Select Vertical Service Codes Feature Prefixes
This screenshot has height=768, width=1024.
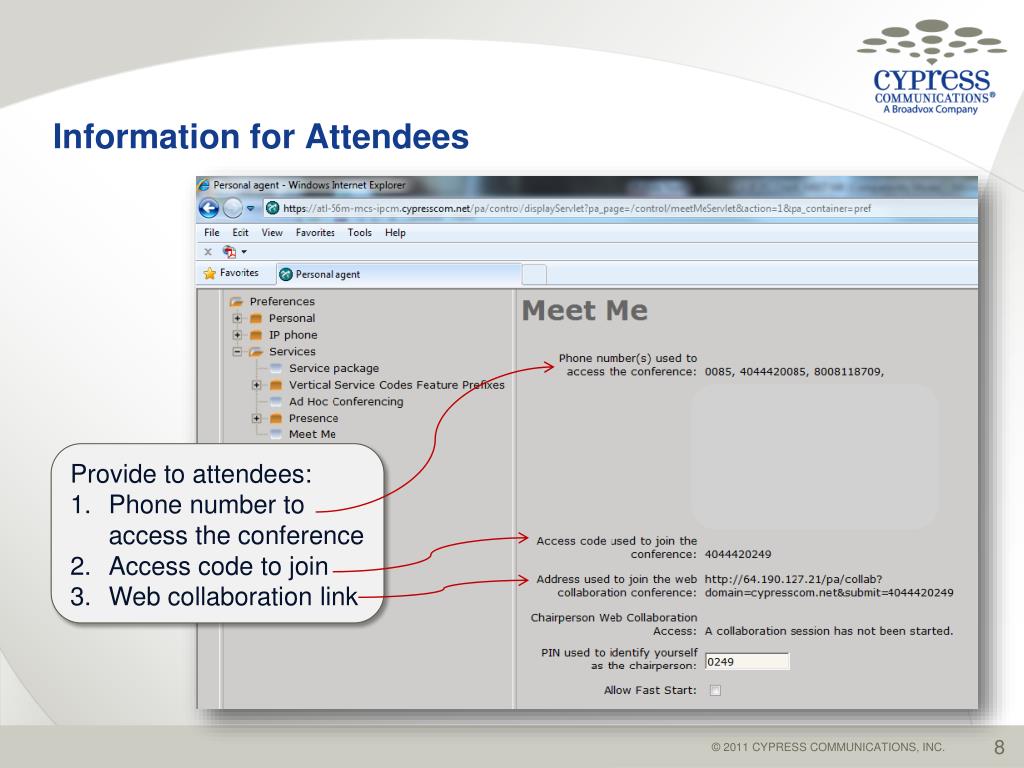tap(397, 385)
